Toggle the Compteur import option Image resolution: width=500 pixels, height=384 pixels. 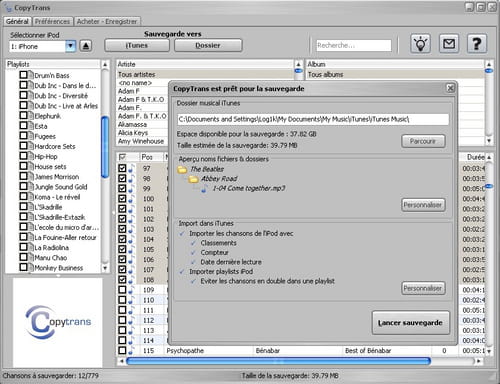193,253
